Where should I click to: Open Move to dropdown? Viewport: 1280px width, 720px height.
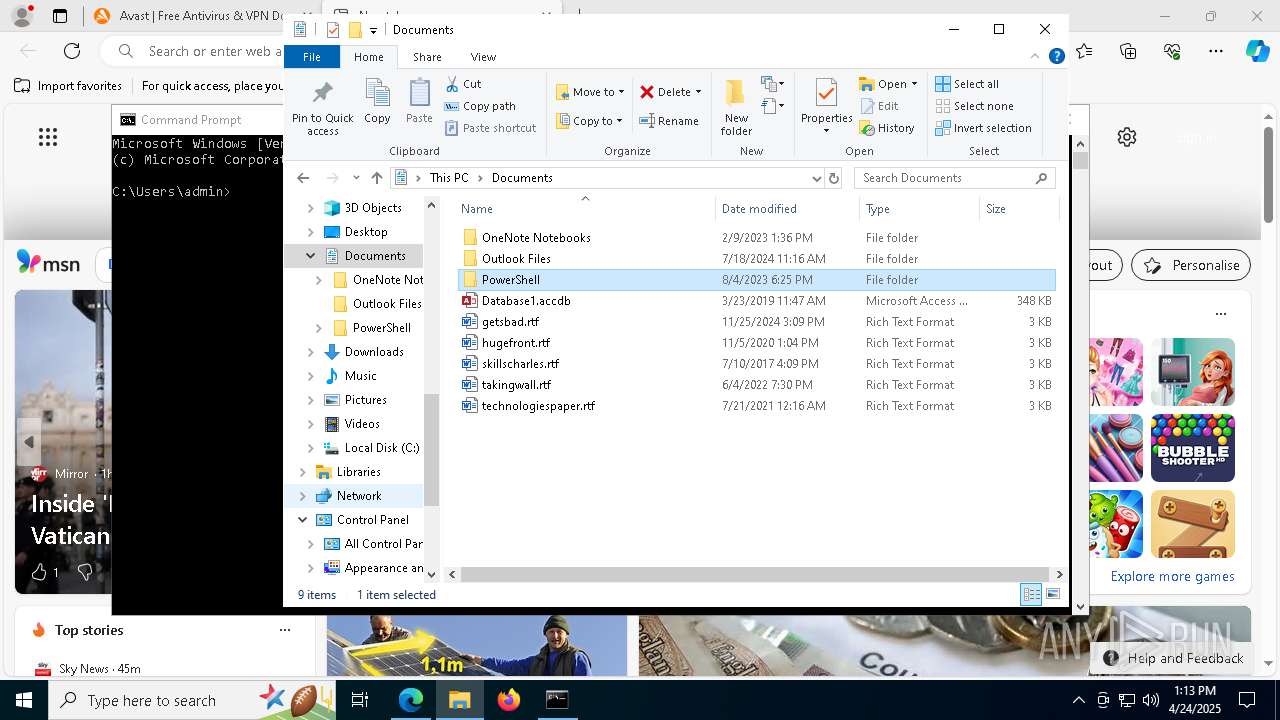pyautogui.click(x=590, y=92)
